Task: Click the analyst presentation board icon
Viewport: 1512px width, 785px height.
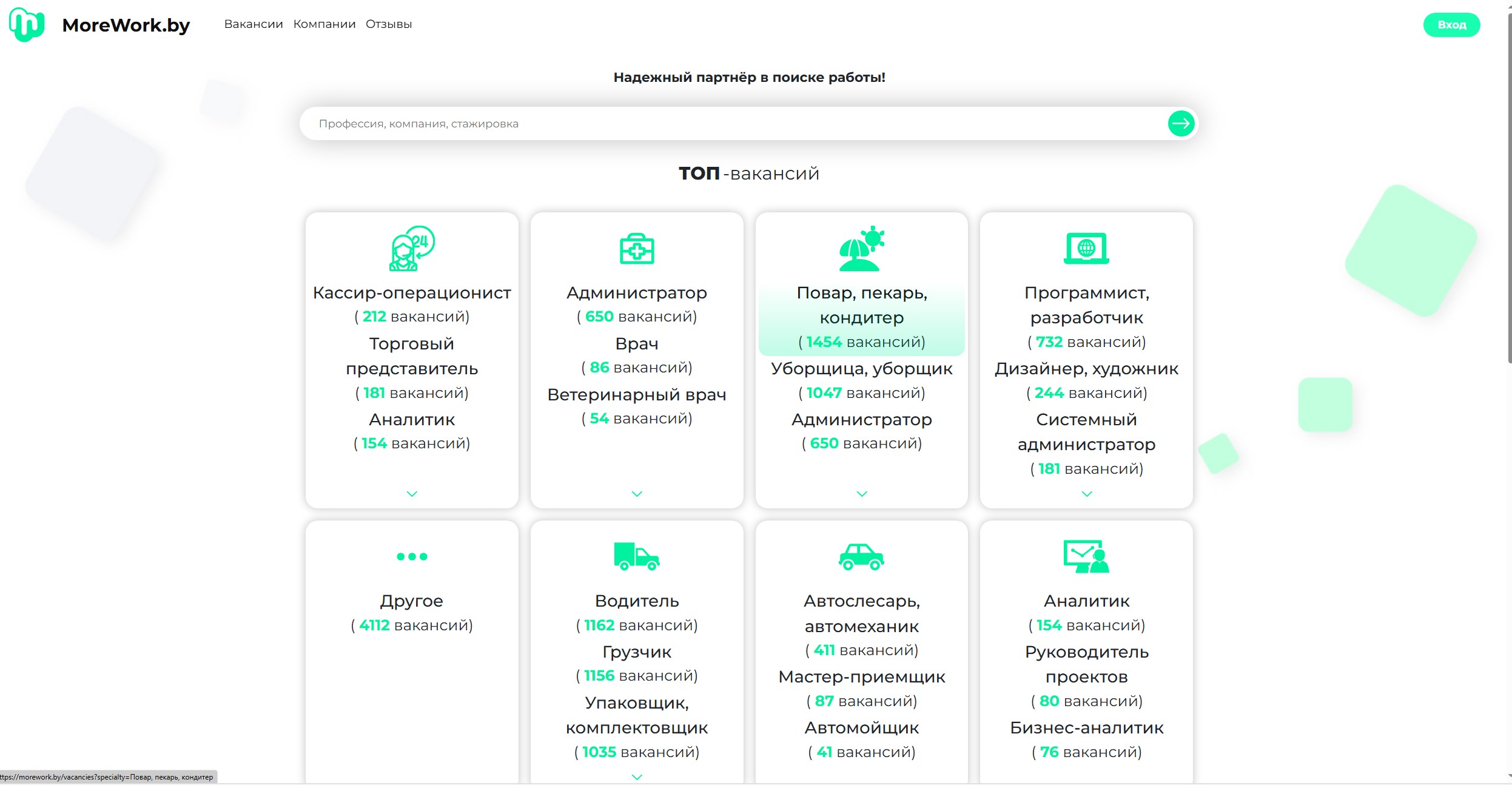Action: click(1086, 556)
